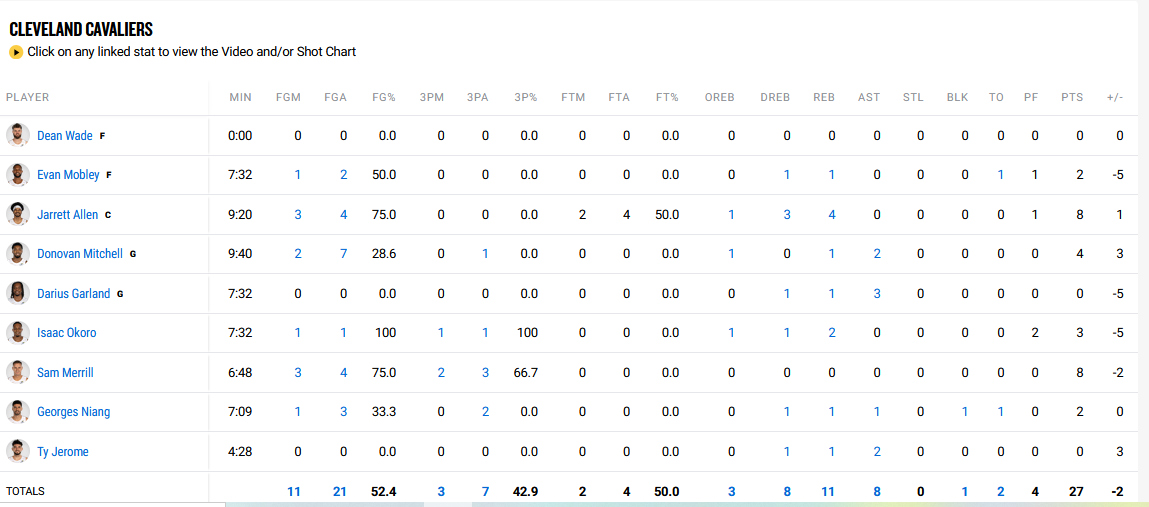Open team totals rebounds stat link
Image resolution: width=1149 pixels, height=507 pixels.
click(827, 492)
